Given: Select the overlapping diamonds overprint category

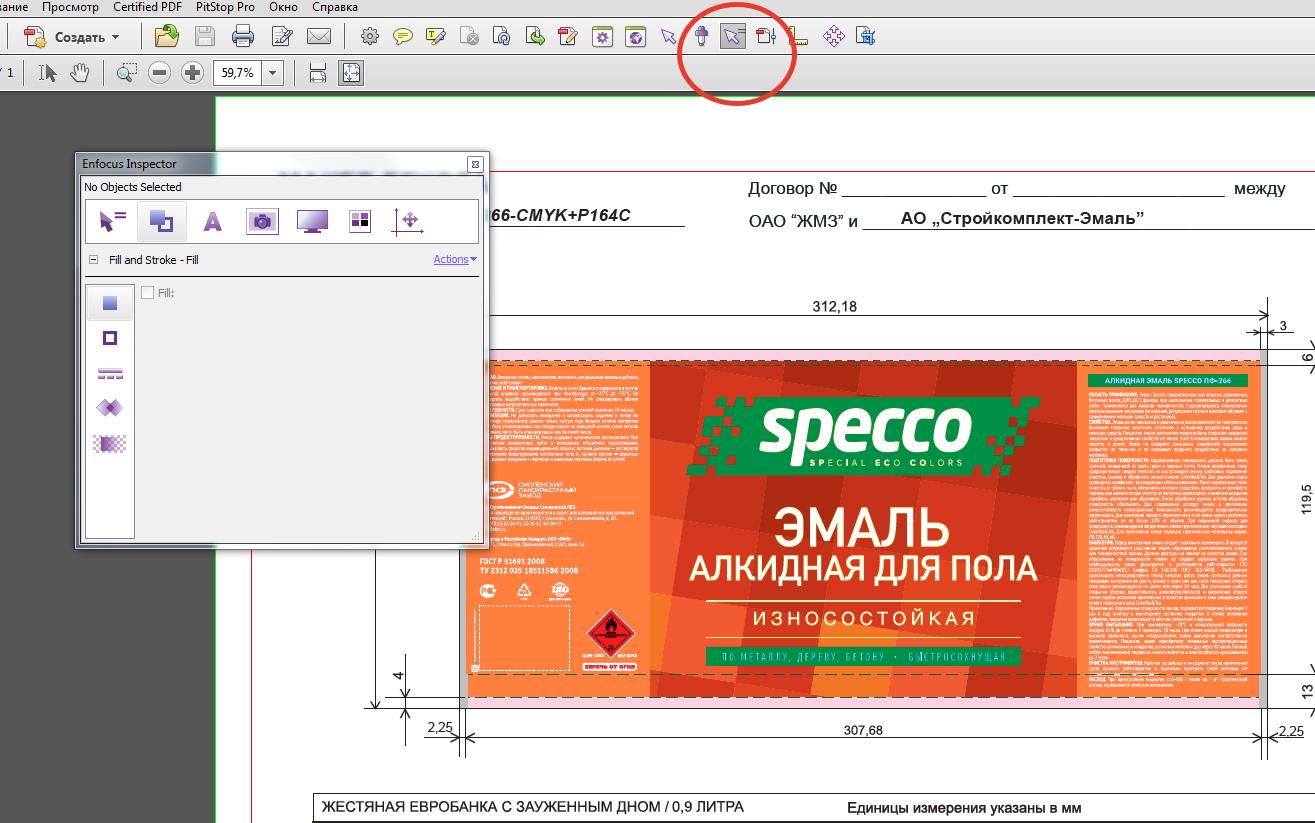Looking at the screenshot, I should click(110, 407).
